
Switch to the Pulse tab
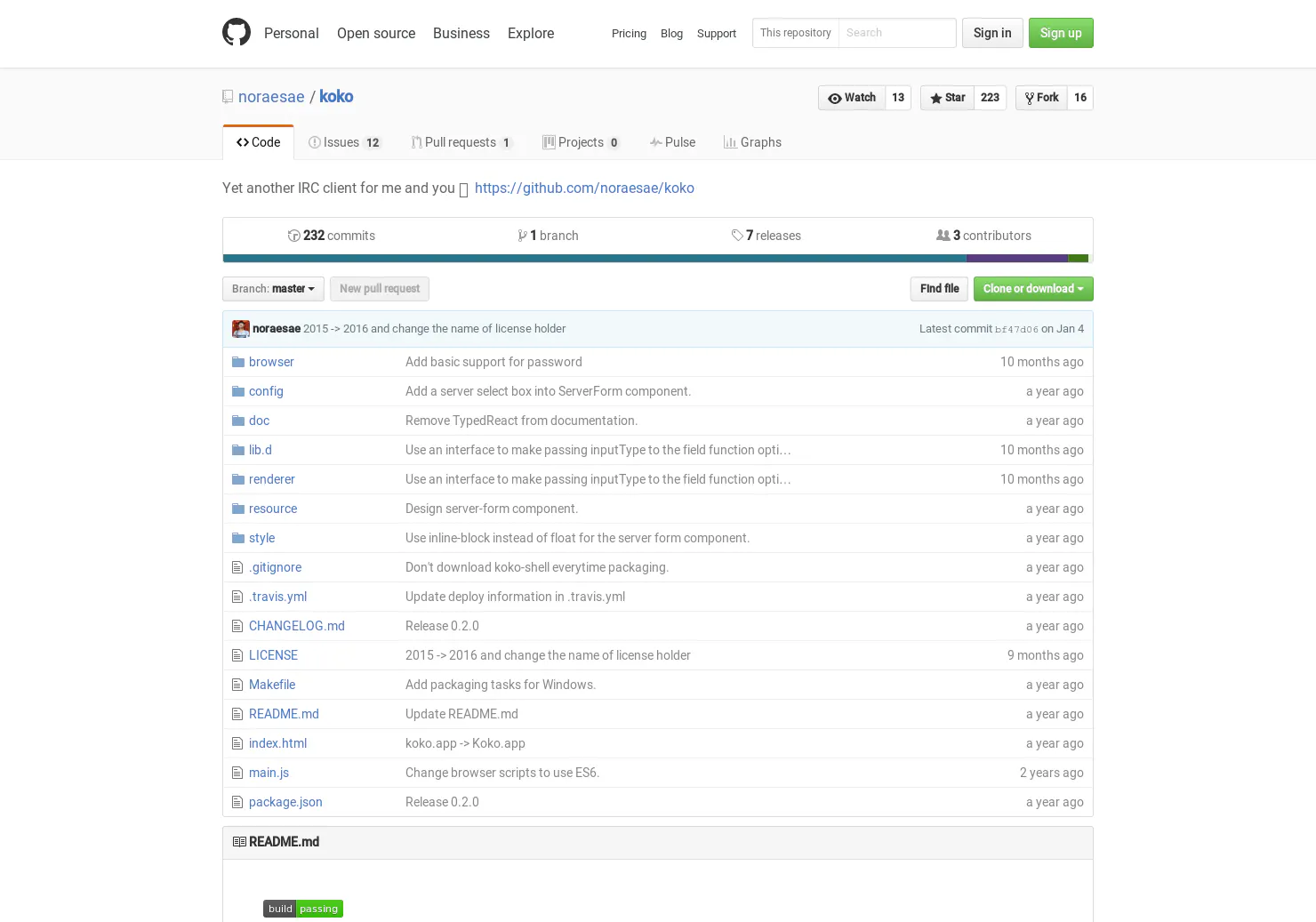tap(672, 142)
